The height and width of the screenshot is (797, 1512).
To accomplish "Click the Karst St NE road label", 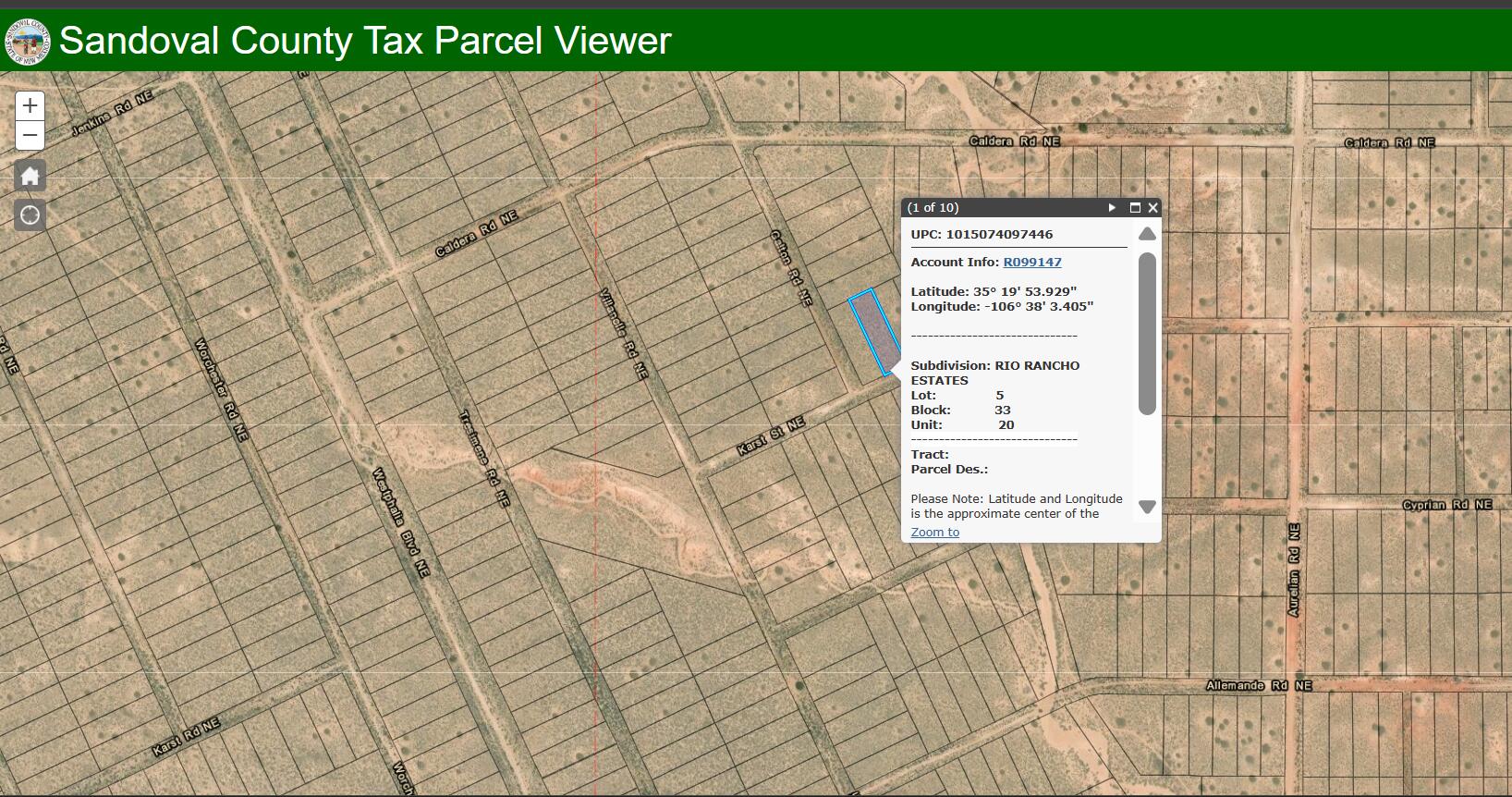I will [770, 435].
